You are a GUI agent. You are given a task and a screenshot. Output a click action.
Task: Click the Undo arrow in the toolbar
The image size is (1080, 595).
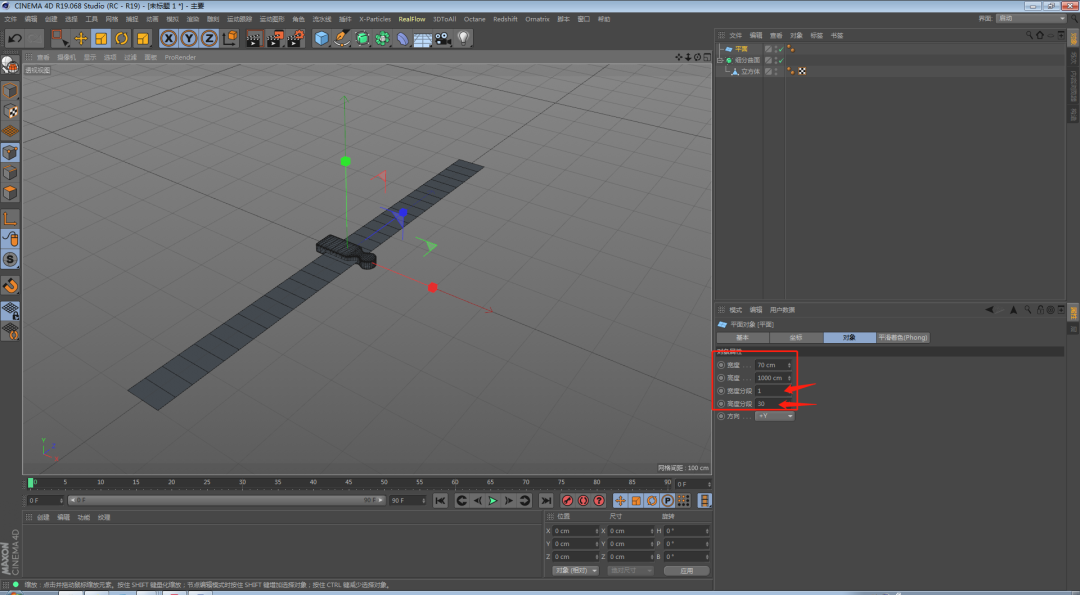pyautogui.click(x=13, y=38)
